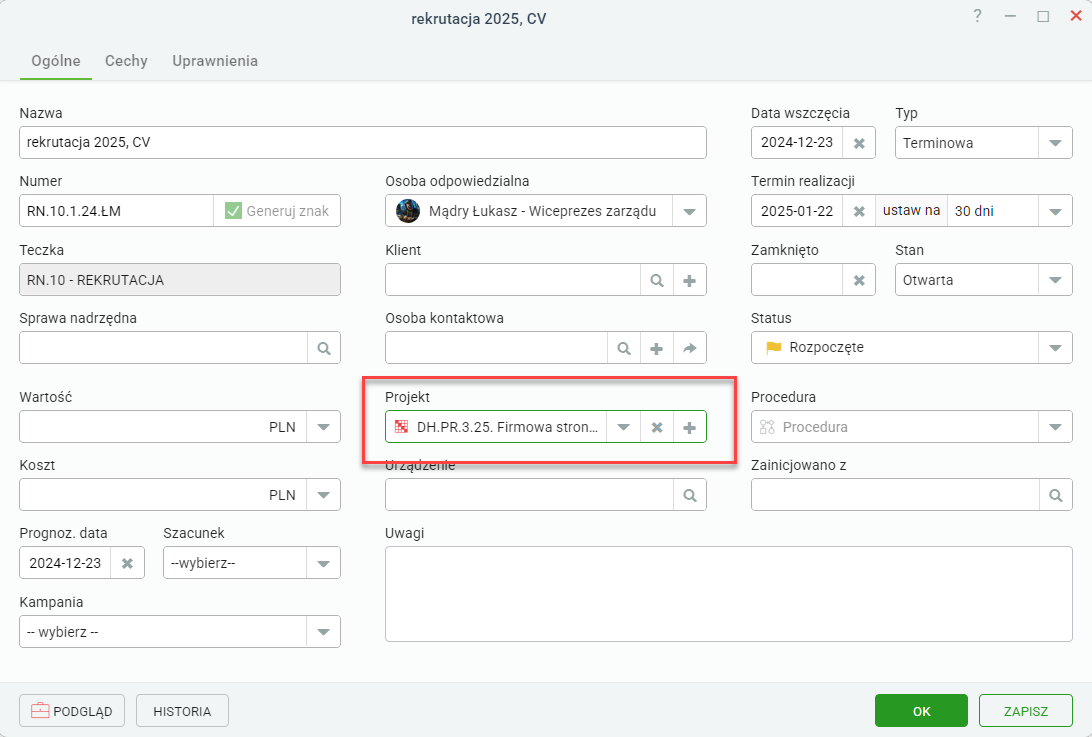The width and height of the screenshot is (1092, 737).
Task: Clear the Prognoz. data field
Action: coord(127,564)
